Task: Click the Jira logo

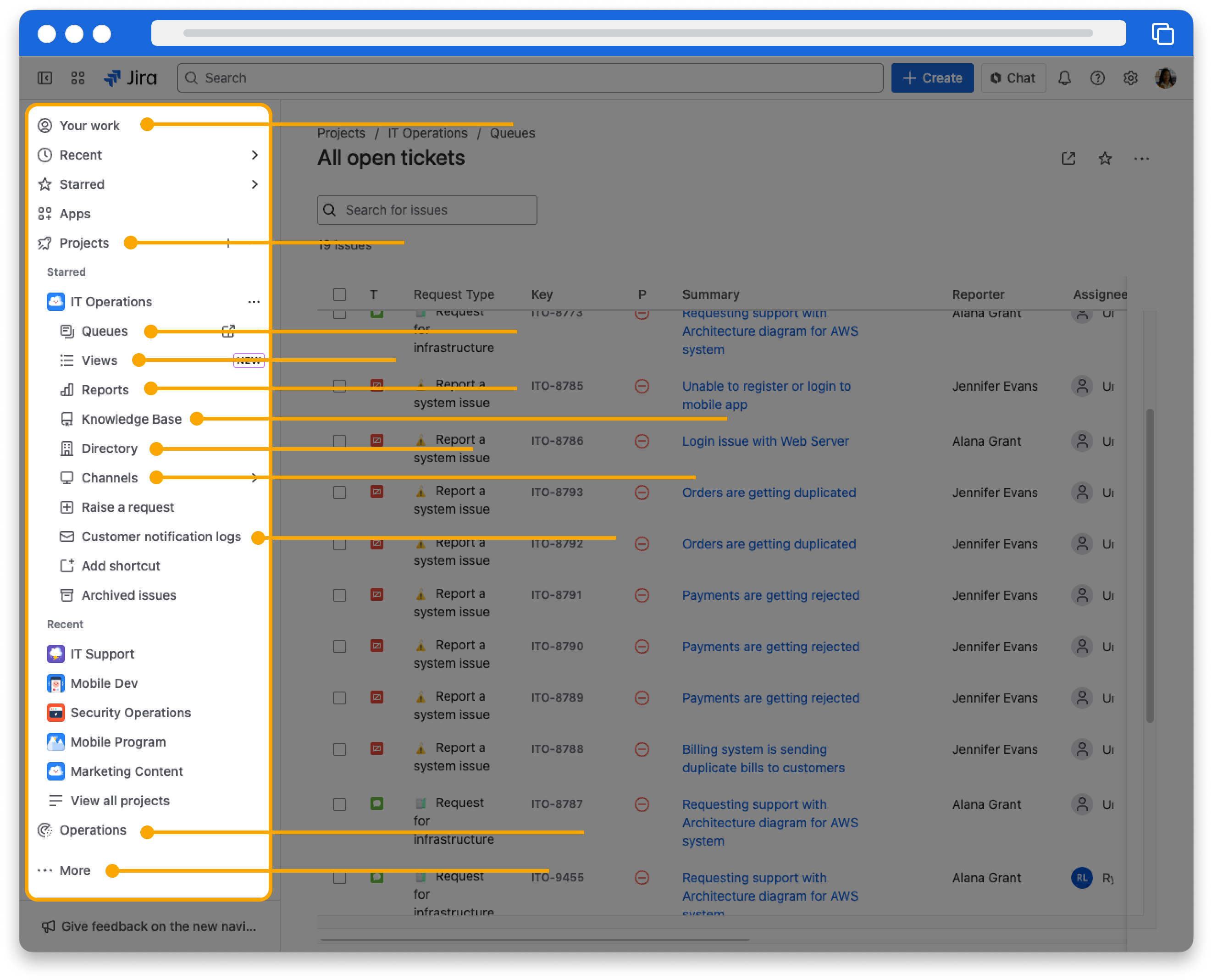Action: coord(130,78)
